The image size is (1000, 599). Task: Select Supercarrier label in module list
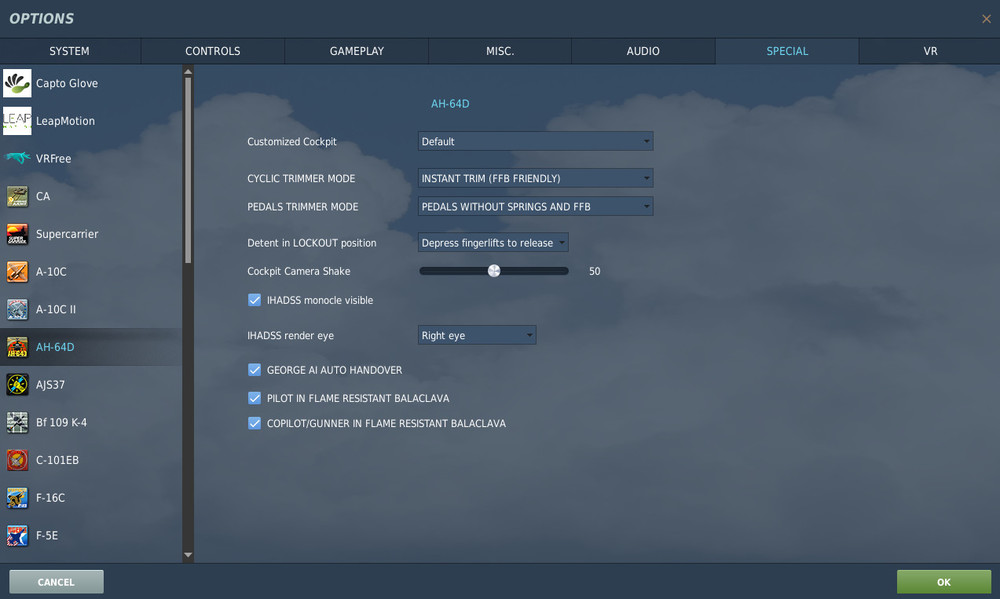click(x=67, y=234)
